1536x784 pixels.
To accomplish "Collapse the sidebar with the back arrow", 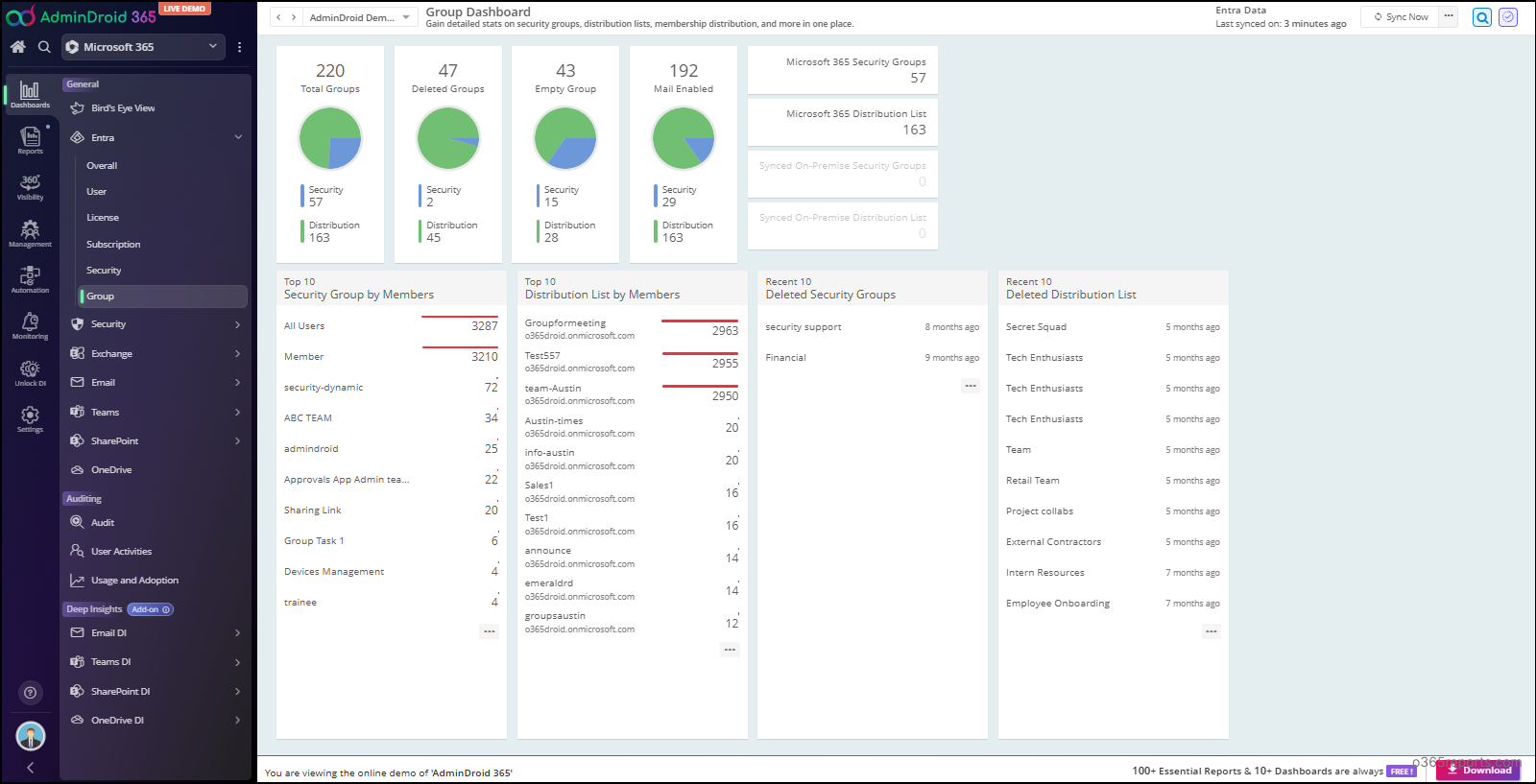I will (x=30, y=768).
